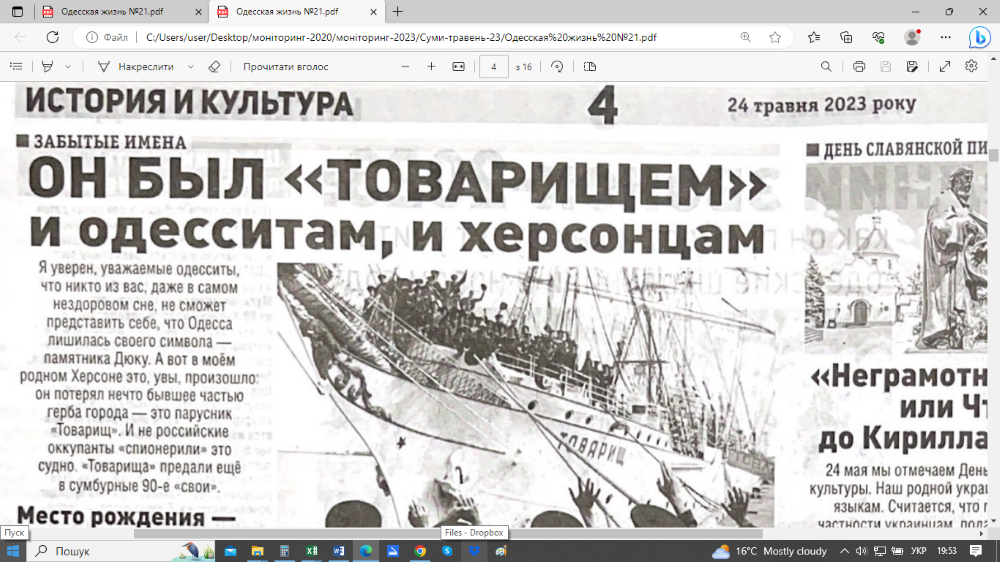The height and width of the screenshot is (562, 1000).
Task: Open Dropbox from the taskbar
Action: (474, 551)
